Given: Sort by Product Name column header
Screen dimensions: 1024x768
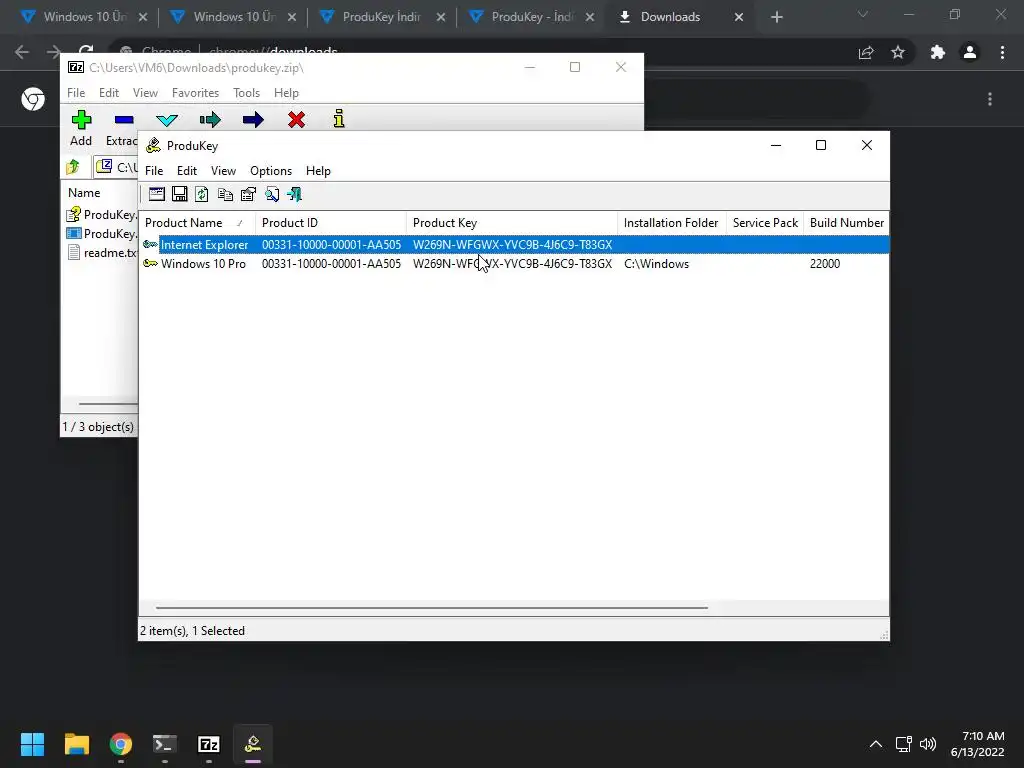Looking at the screenshot, I should tap(197, 223).
